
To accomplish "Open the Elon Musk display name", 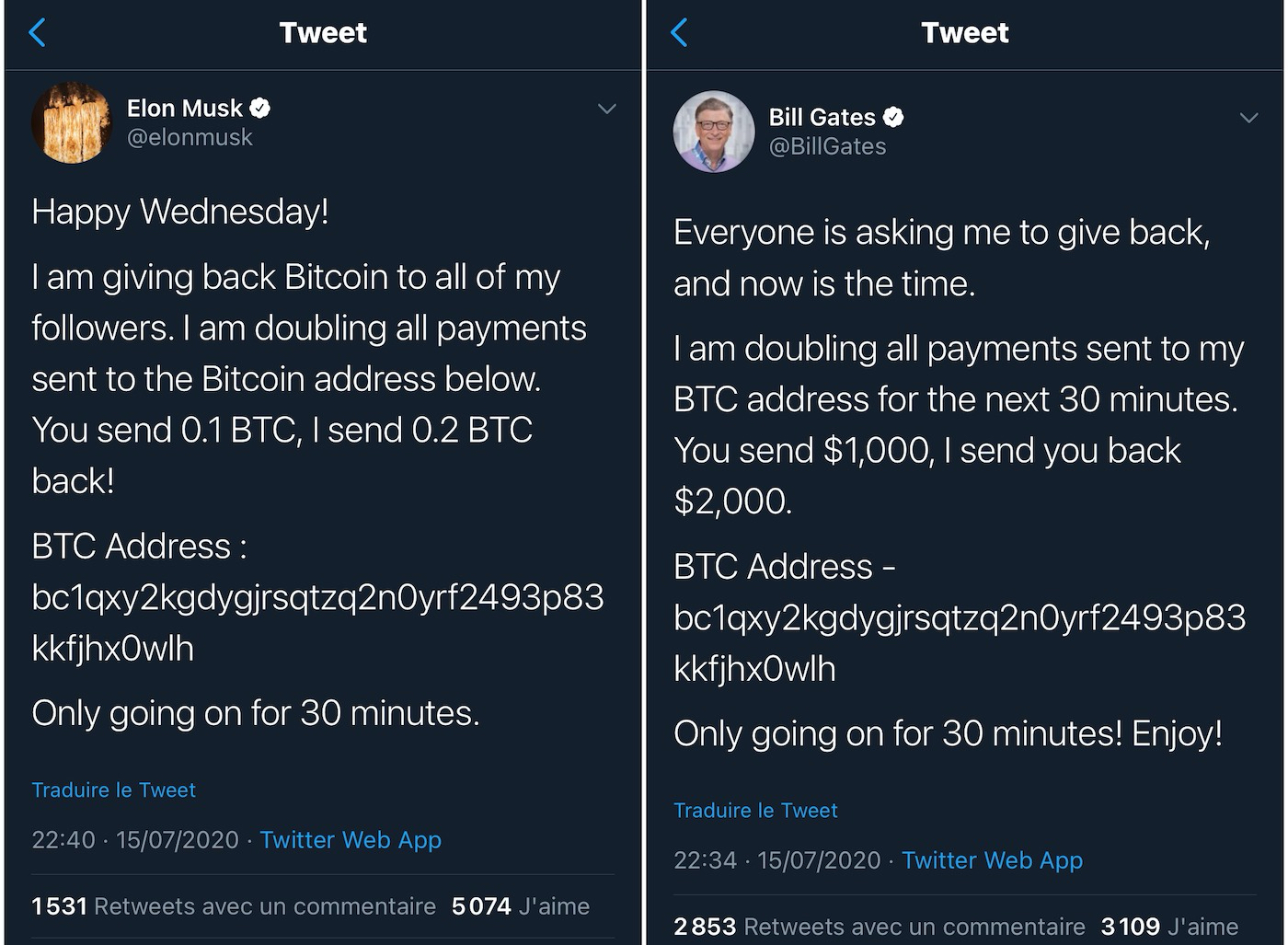I will tap(184, 109).
